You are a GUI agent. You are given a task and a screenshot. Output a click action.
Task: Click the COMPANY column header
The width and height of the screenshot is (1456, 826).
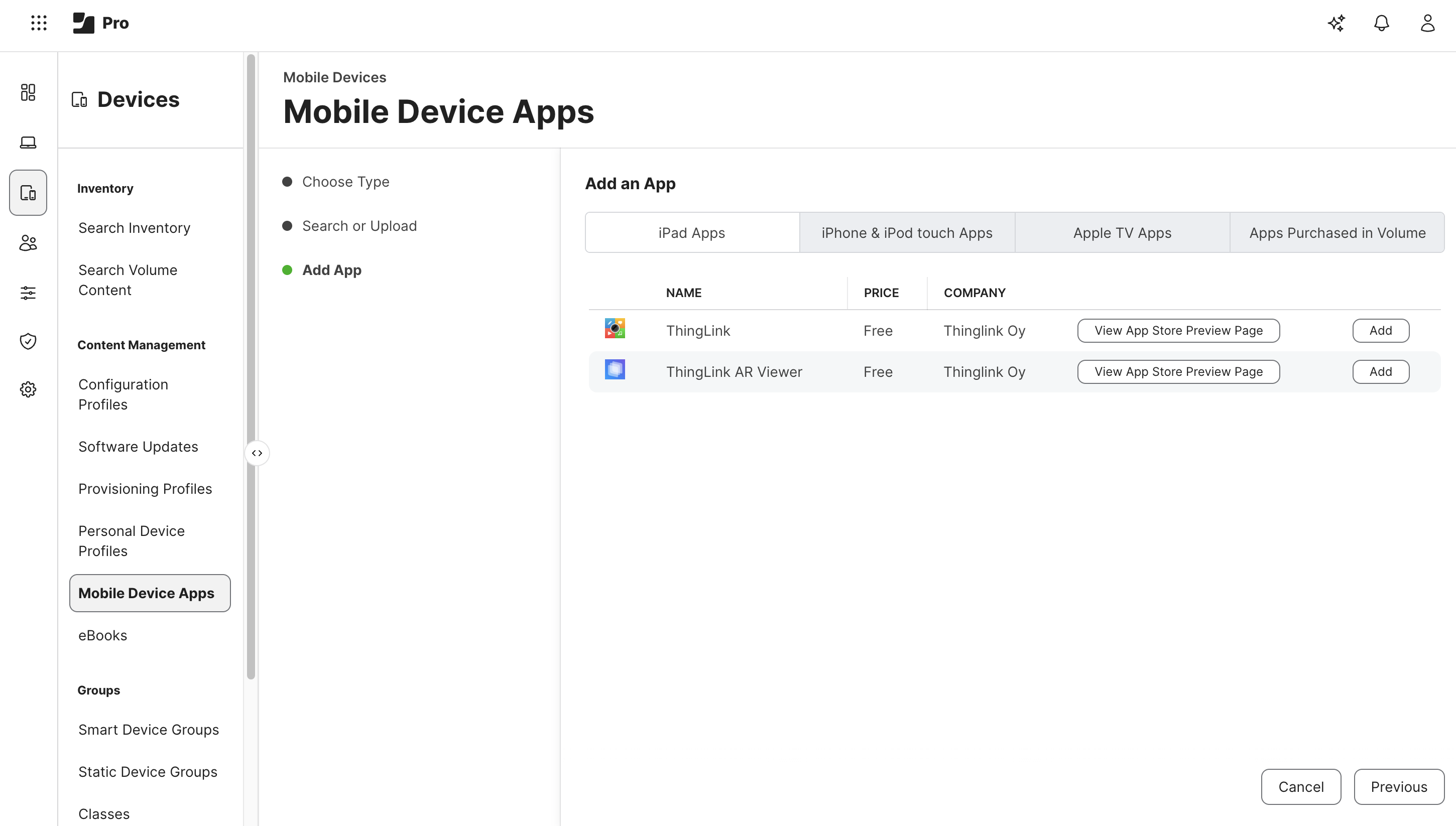(x=974, y=293)
